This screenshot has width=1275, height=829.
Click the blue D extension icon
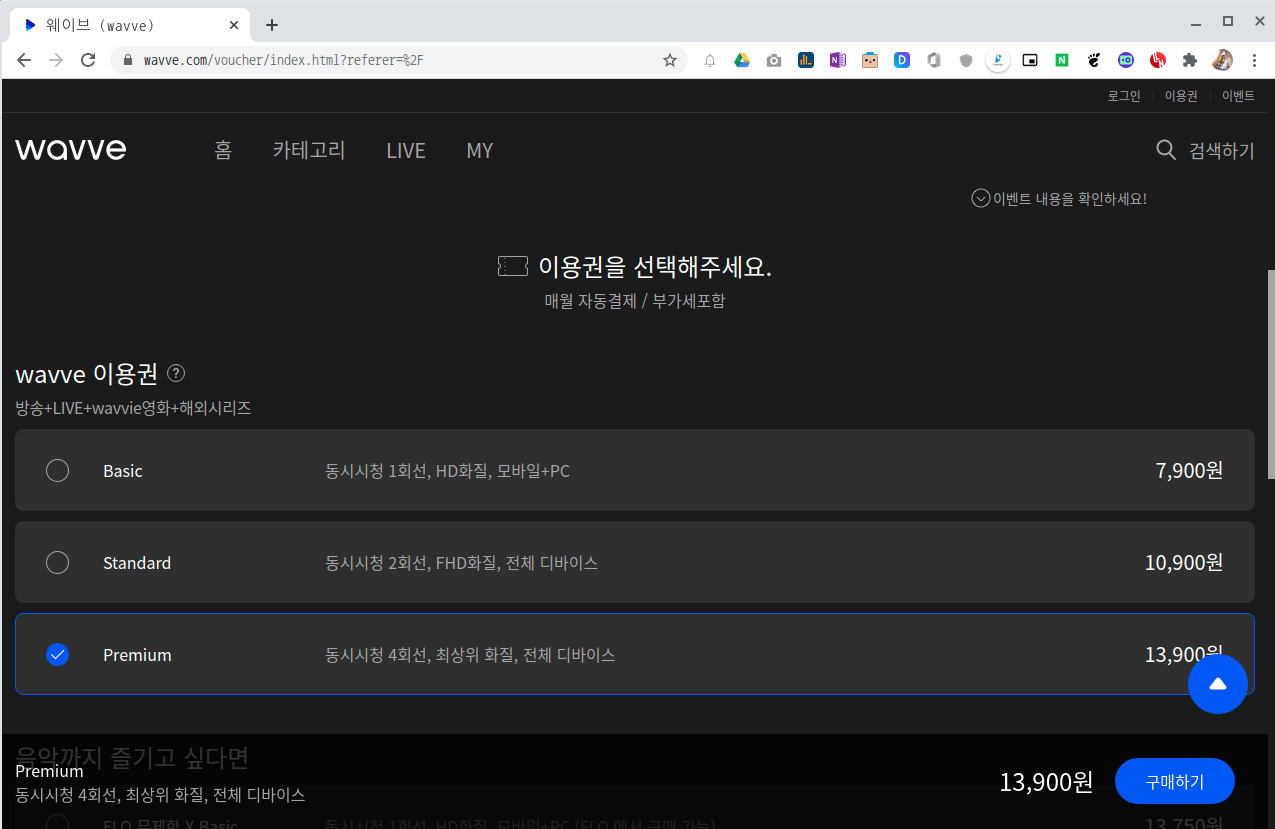[x=902, y=60]
